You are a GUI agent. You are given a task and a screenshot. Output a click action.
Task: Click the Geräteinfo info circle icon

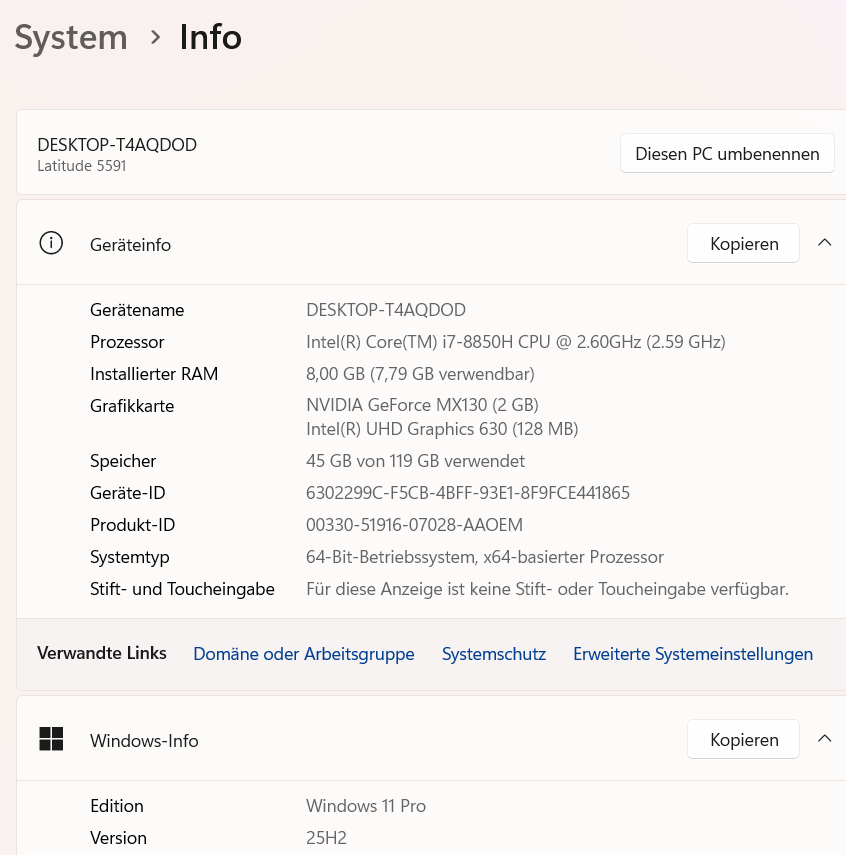51,243
